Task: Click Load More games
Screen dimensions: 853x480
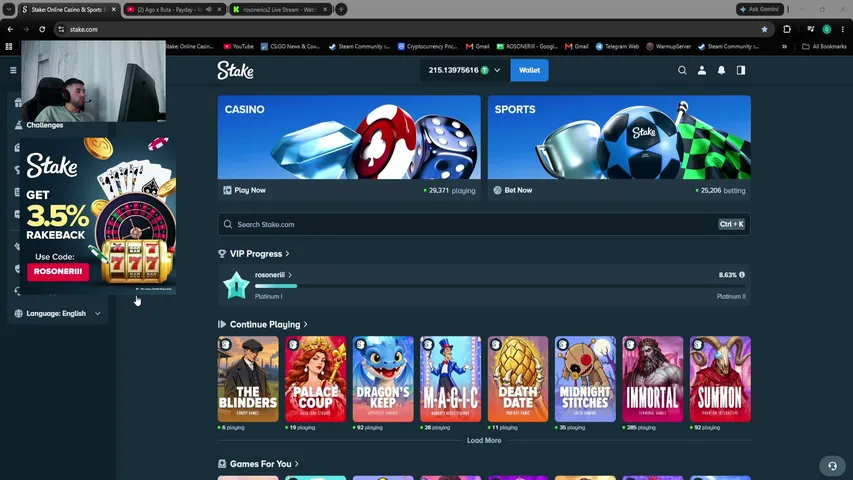Action: point(484,440)
